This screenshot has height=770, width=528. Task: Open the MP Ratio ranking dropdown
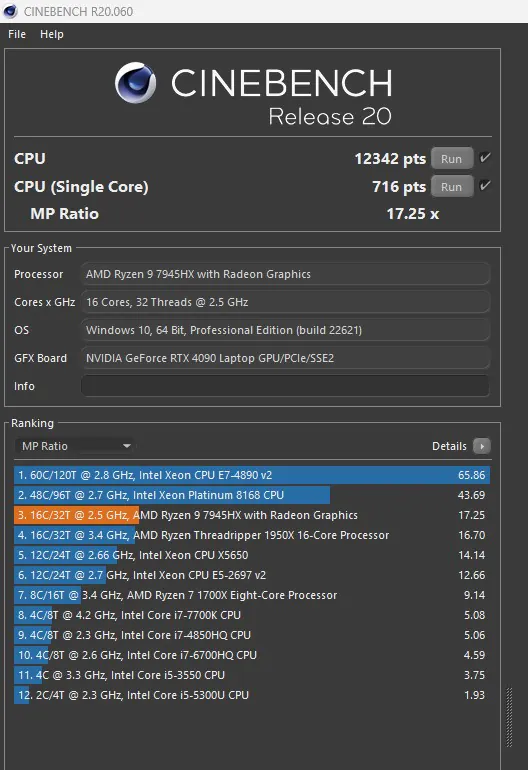click(x=75, y=446)
